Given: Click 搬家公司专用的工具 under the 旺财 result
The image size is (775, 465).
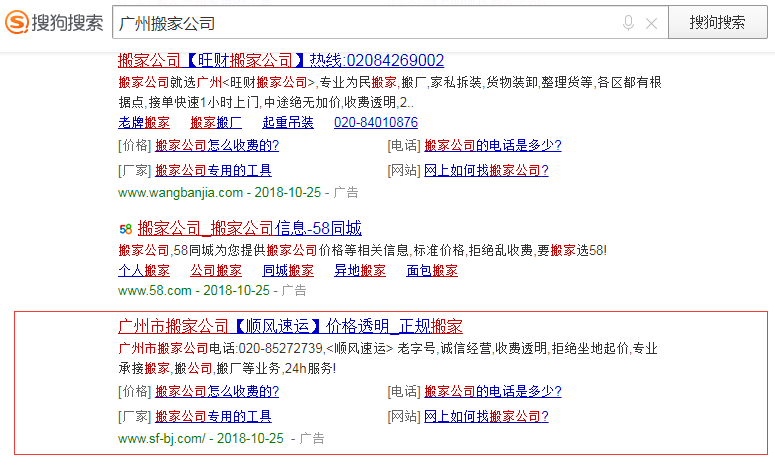Looking at the screenshot, I should pyautogui.click(x=213, y=170).
